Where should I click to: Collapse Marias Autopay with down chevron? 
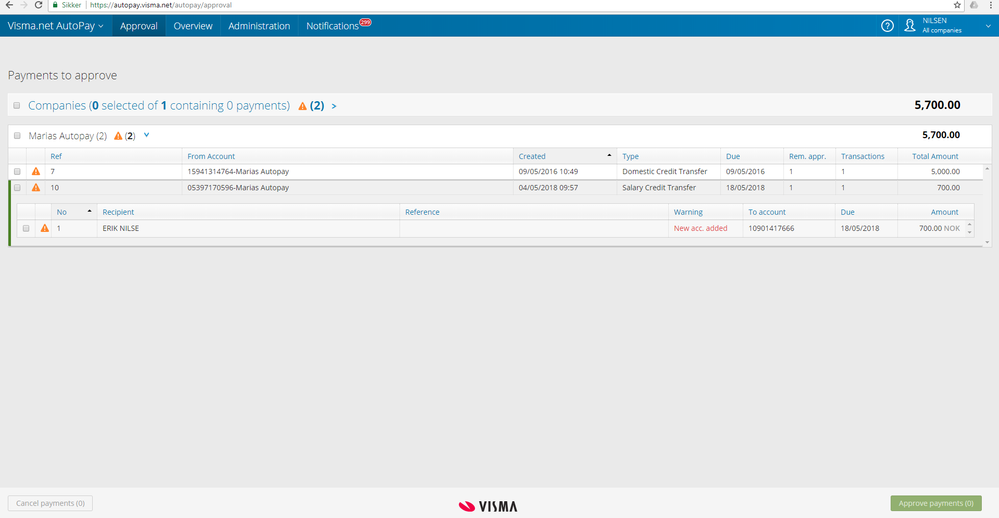(x=147, y=135)
